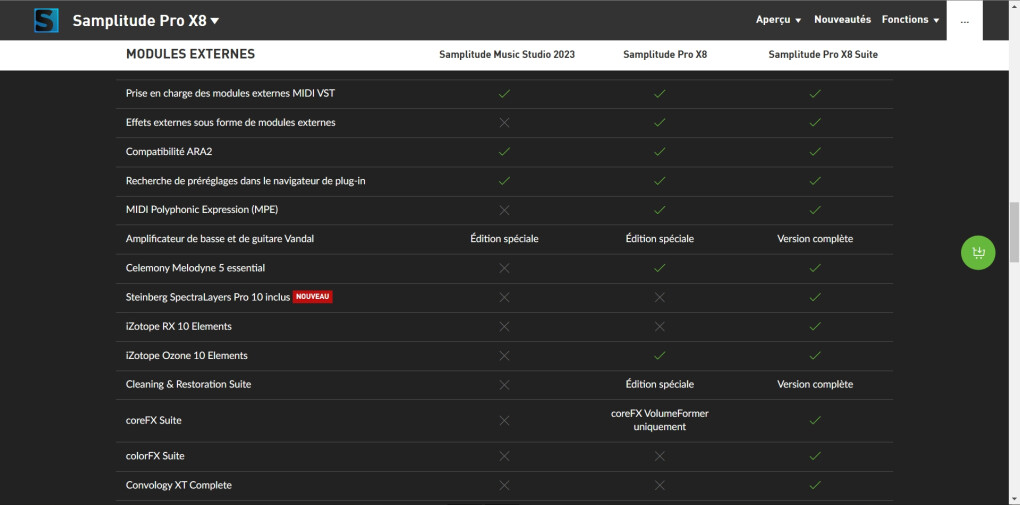Click the NOUVEAU badge beside SpectraLayers Pro

click(312, 297)
